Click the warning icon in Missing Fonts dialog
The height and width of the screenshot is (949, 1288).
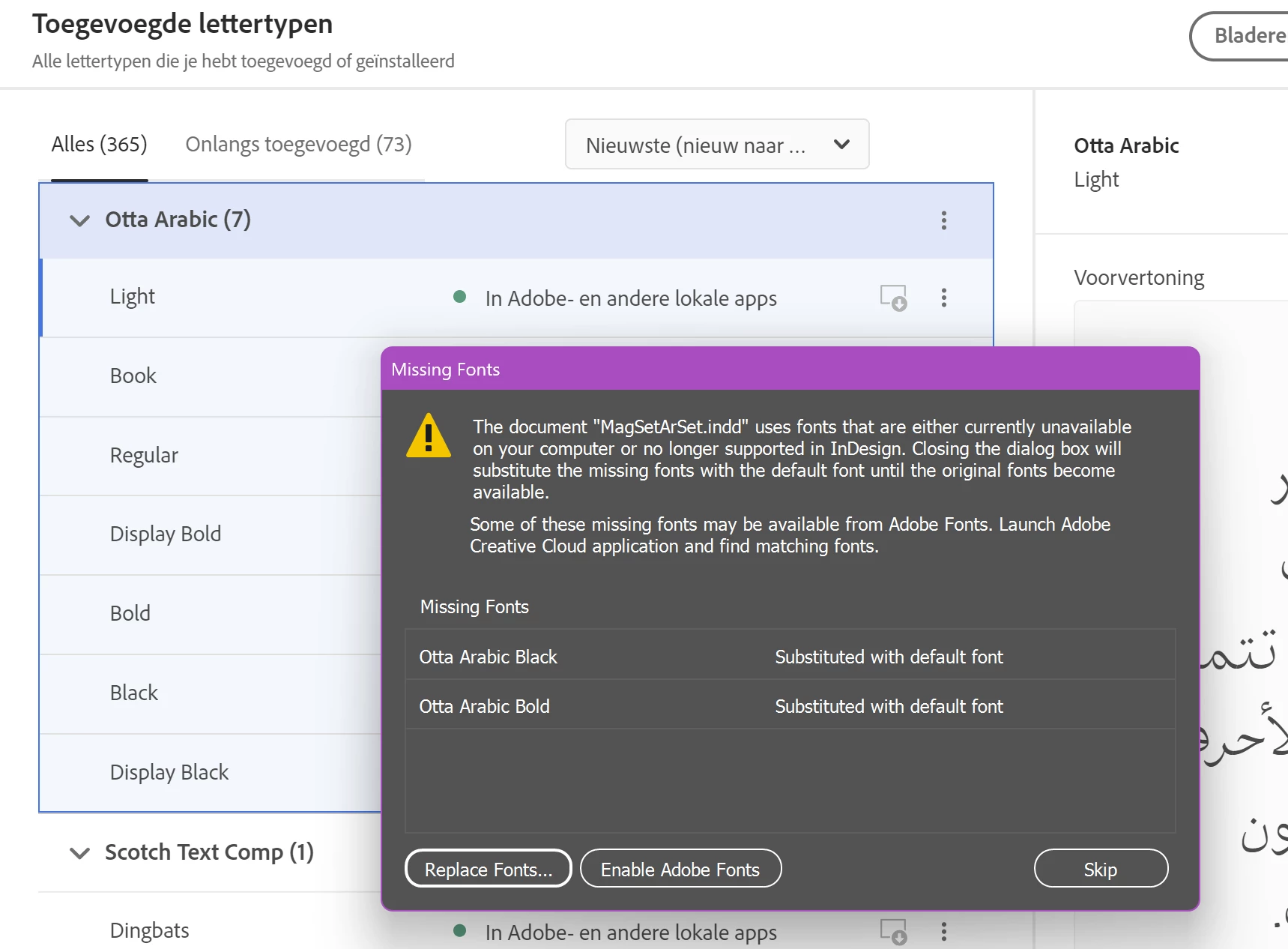tap(428, 436)
